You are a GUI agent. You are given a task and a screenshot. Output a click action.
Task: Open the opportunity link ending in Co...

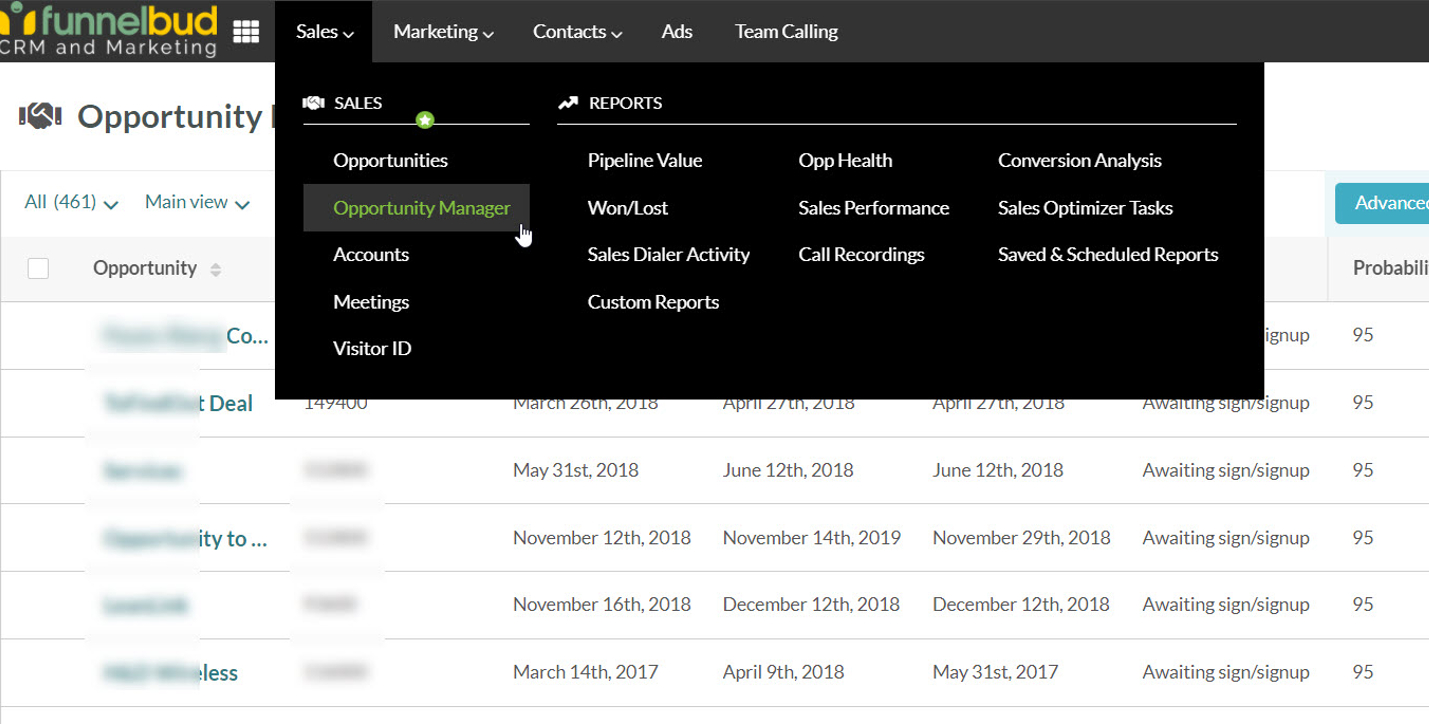(186, 336)
